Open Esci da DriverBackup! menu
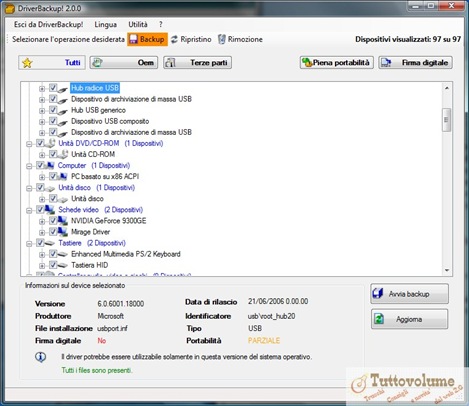The width and height of the screenshot is (469, 406). (49, 24)
